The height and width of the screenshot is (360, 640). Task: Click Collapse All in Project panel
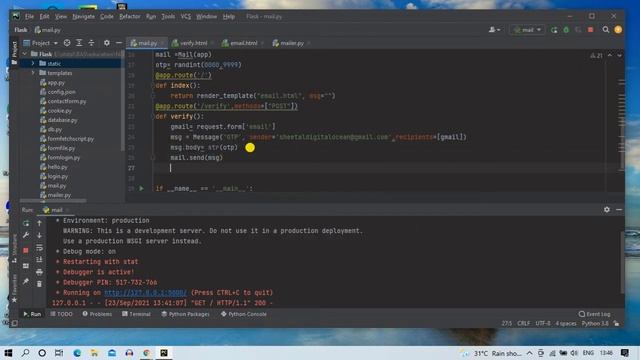[91, 43]
